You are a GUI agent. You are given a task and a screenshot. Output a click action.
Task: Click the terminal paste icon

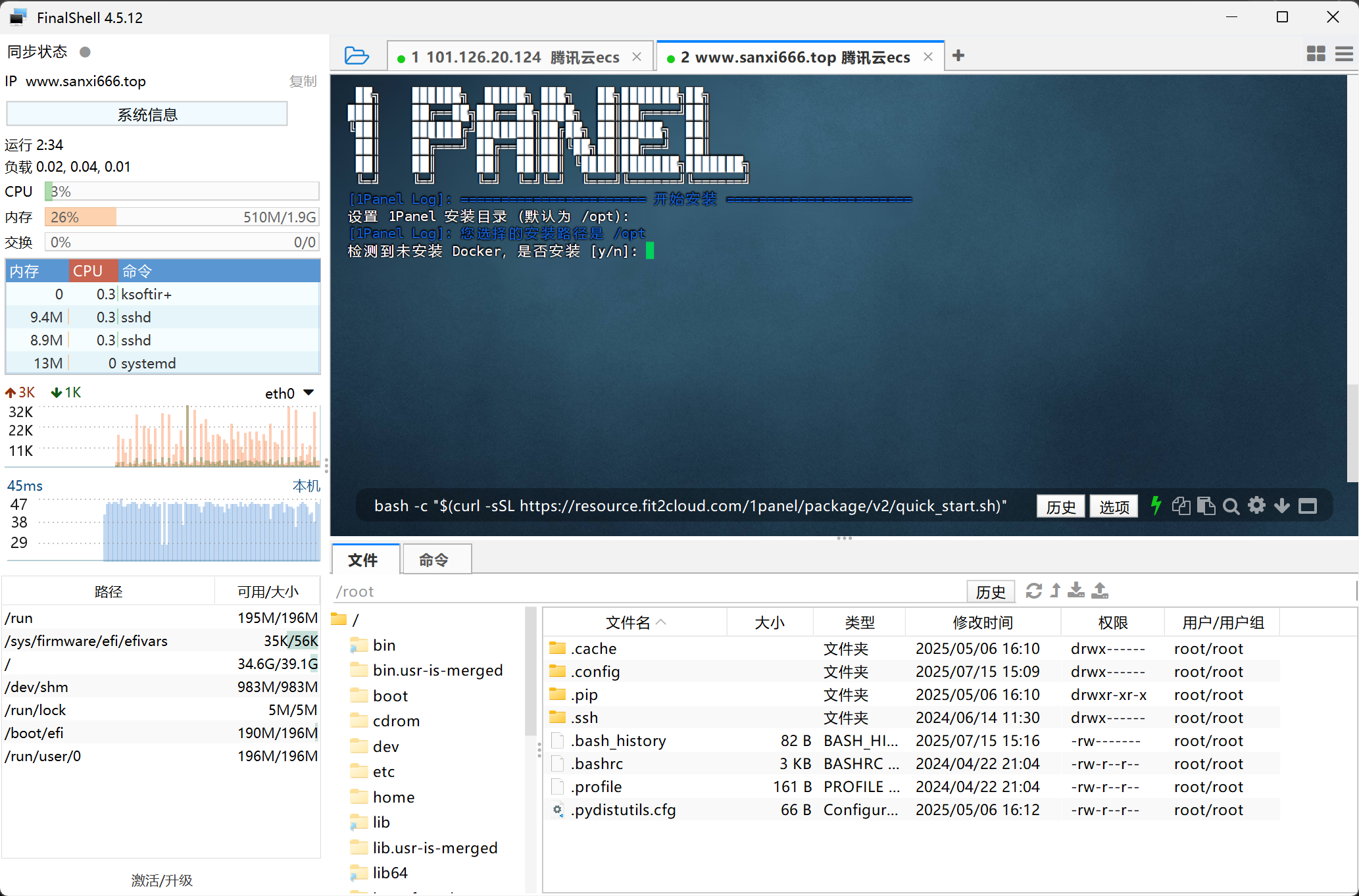(x=1206, y=506)
